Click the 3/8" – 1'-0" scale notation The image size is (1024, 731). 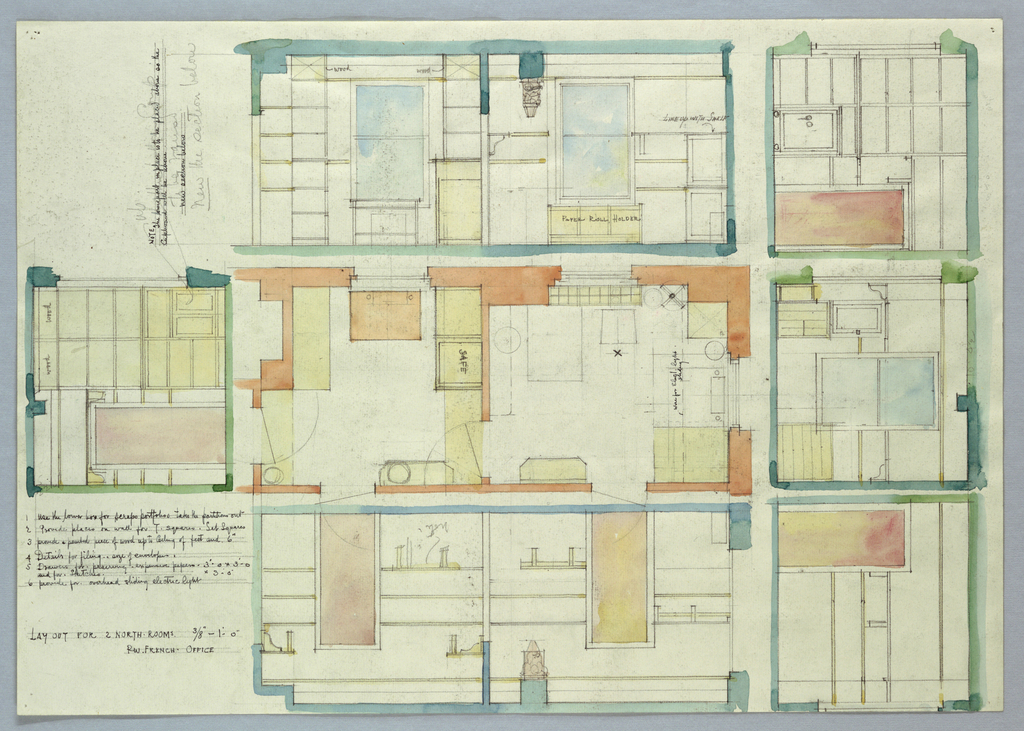pos(216,634)
